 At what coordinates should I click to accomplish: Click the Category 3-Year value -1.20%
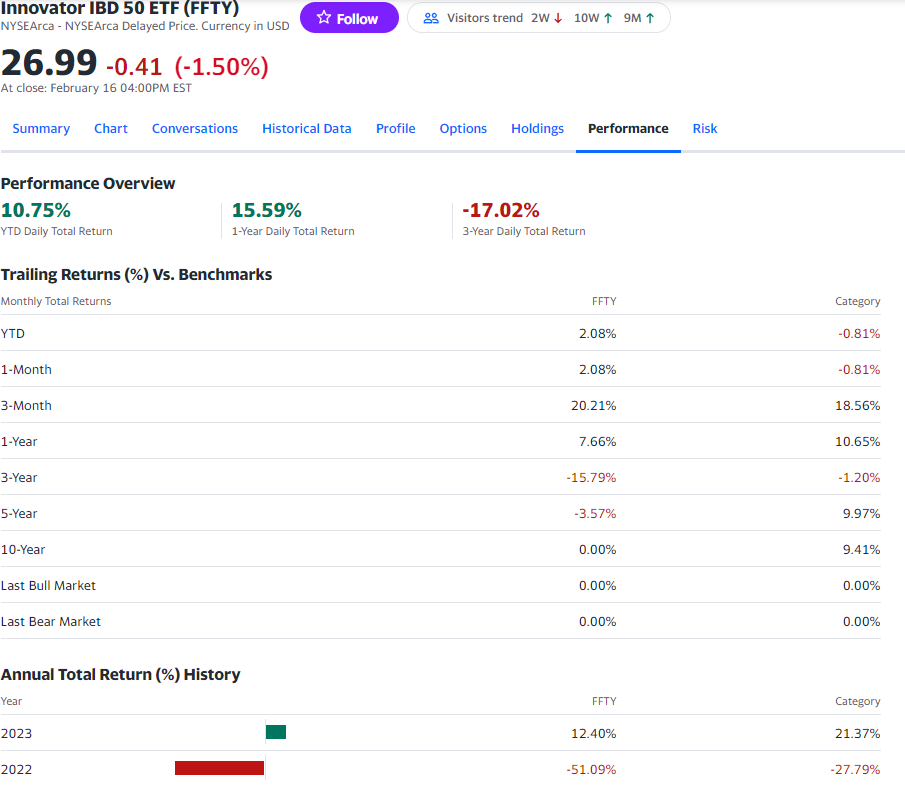[x=859, y=478]
